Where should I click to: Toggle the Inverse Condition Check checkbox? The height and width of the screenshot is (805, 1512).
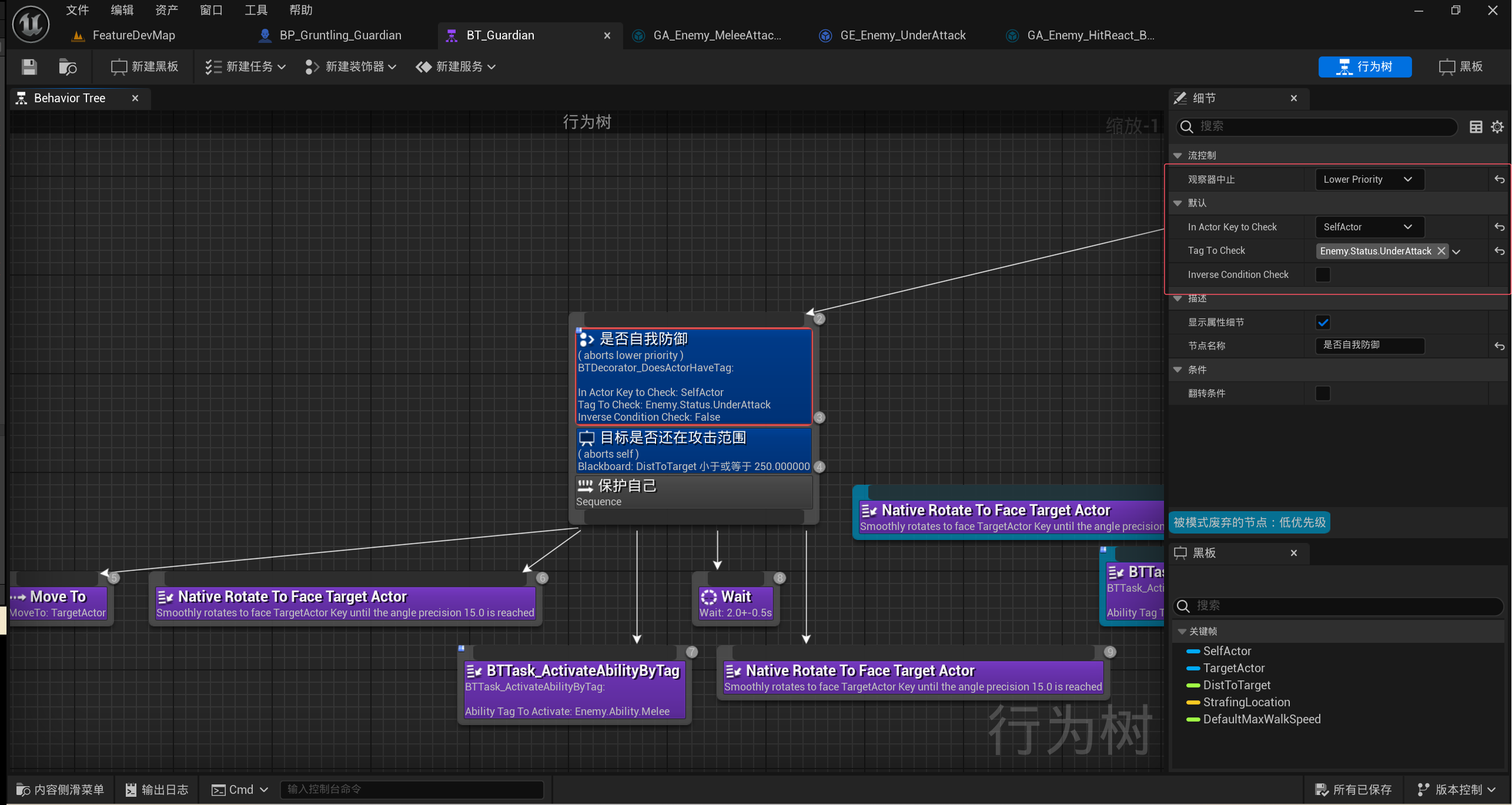1323,275
